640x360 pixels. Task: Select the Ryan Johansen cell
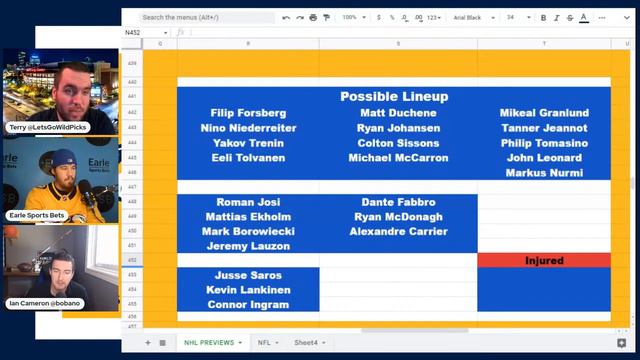coord(398,128)
